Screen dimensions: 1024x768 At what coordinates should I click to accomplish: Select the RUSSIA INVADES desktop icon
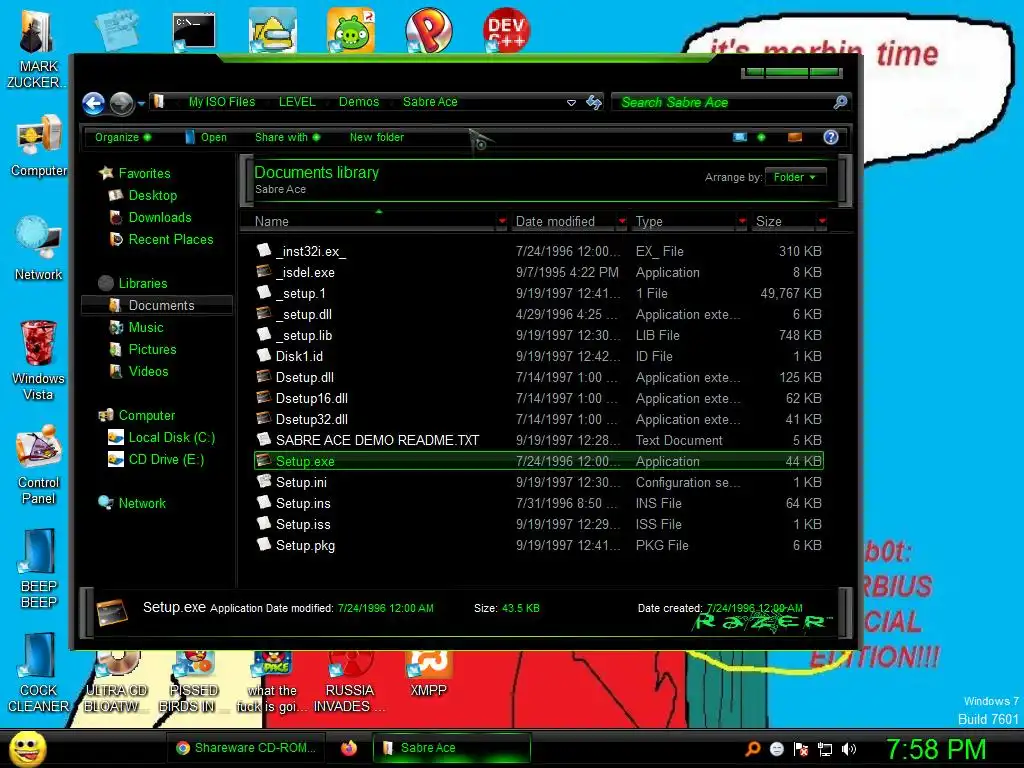point(350,682)
